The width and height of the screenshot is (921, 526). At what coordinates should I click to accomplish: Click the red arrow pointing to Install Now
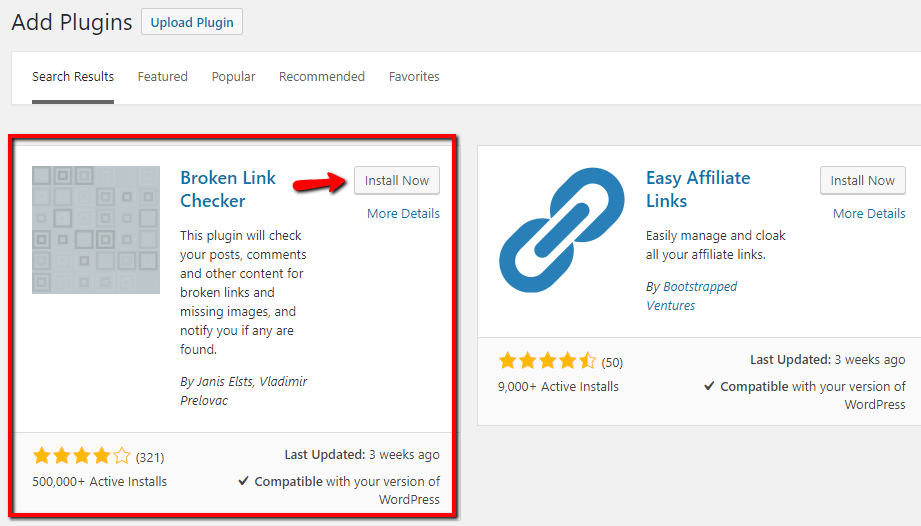320,182
